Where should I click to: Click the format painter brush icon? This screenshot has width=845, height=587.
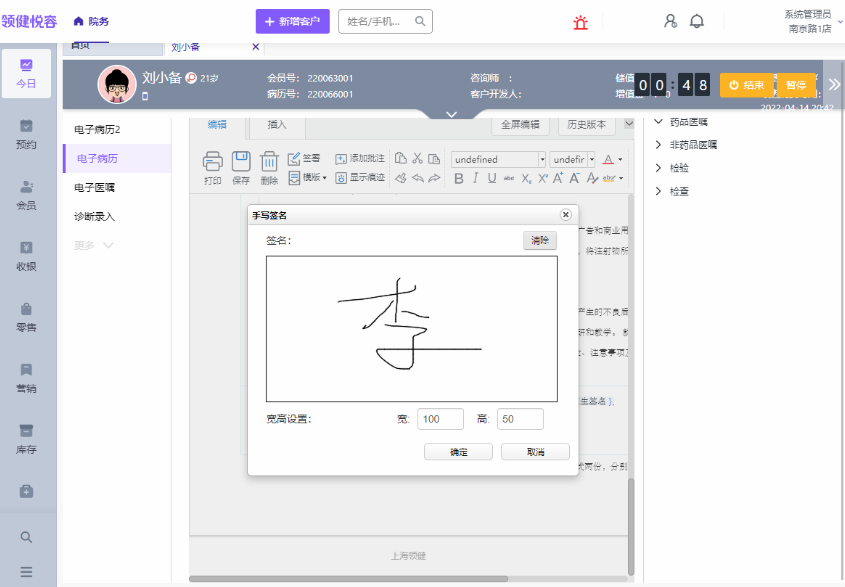[400, 178]
